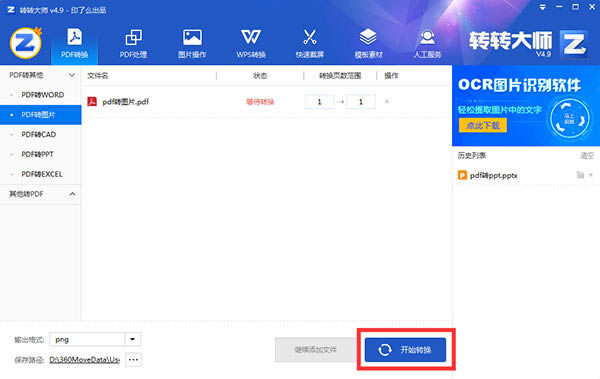
Task: Delete pdf转ppt.pptx history entry
Action: (591, 175)
